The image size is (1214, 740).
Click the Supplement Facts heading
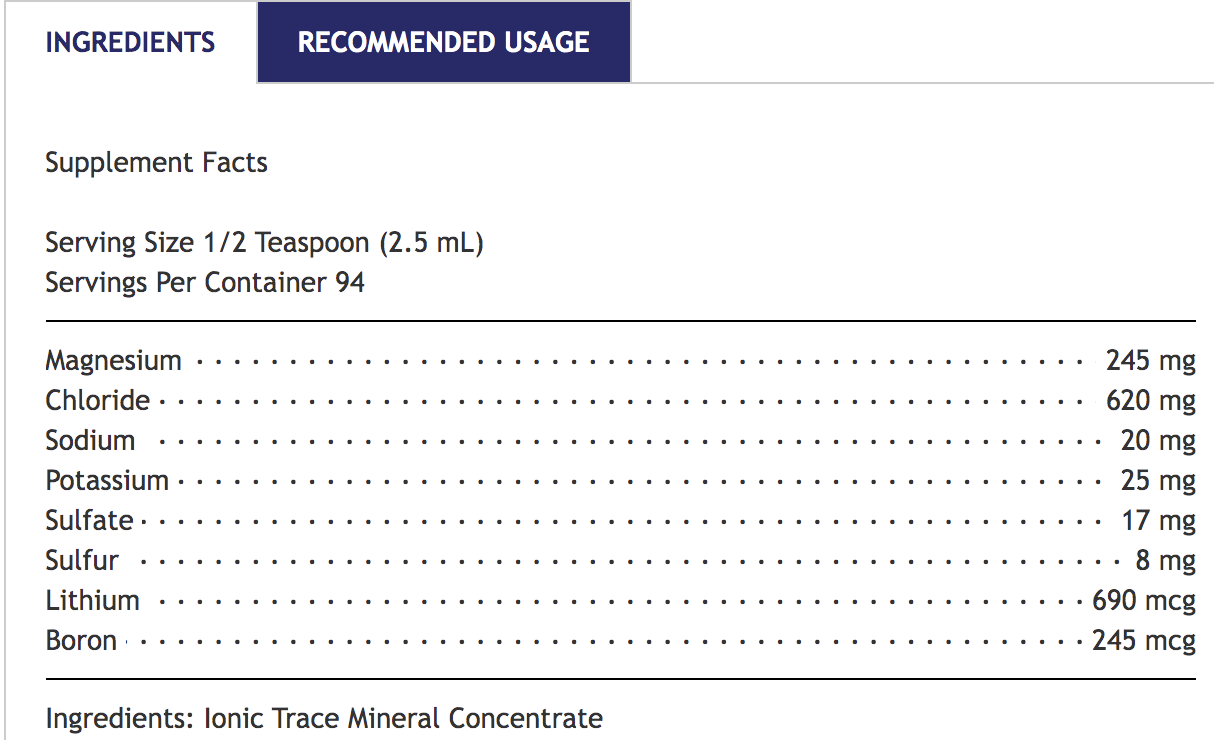[156, 162]
